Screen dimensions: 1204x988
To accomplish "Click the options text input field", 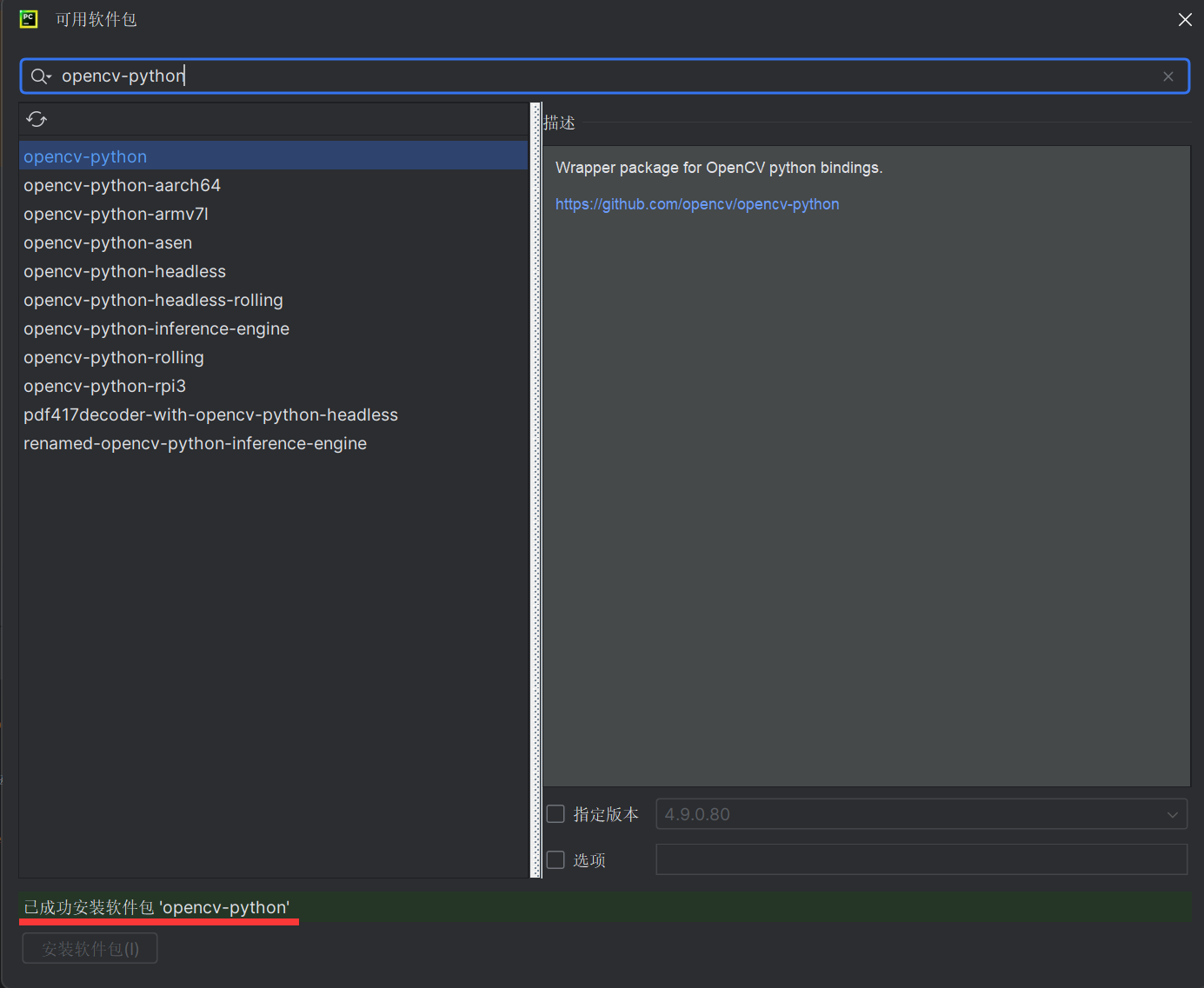I will coord(921,860).
